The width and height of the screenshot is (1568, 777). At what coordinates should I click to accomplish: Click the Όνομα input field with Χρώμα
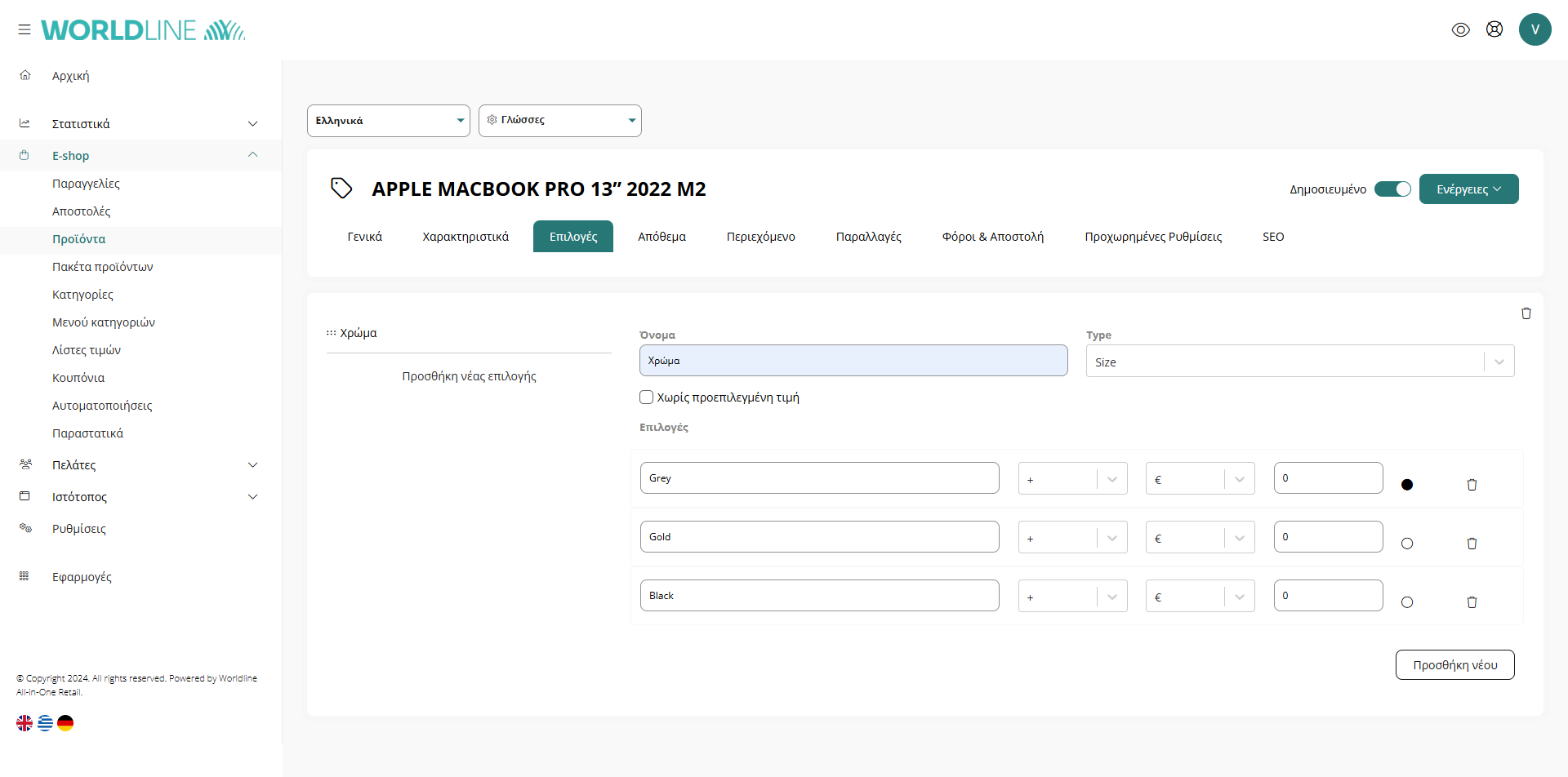pyautogui.click(x=853, y=361)
